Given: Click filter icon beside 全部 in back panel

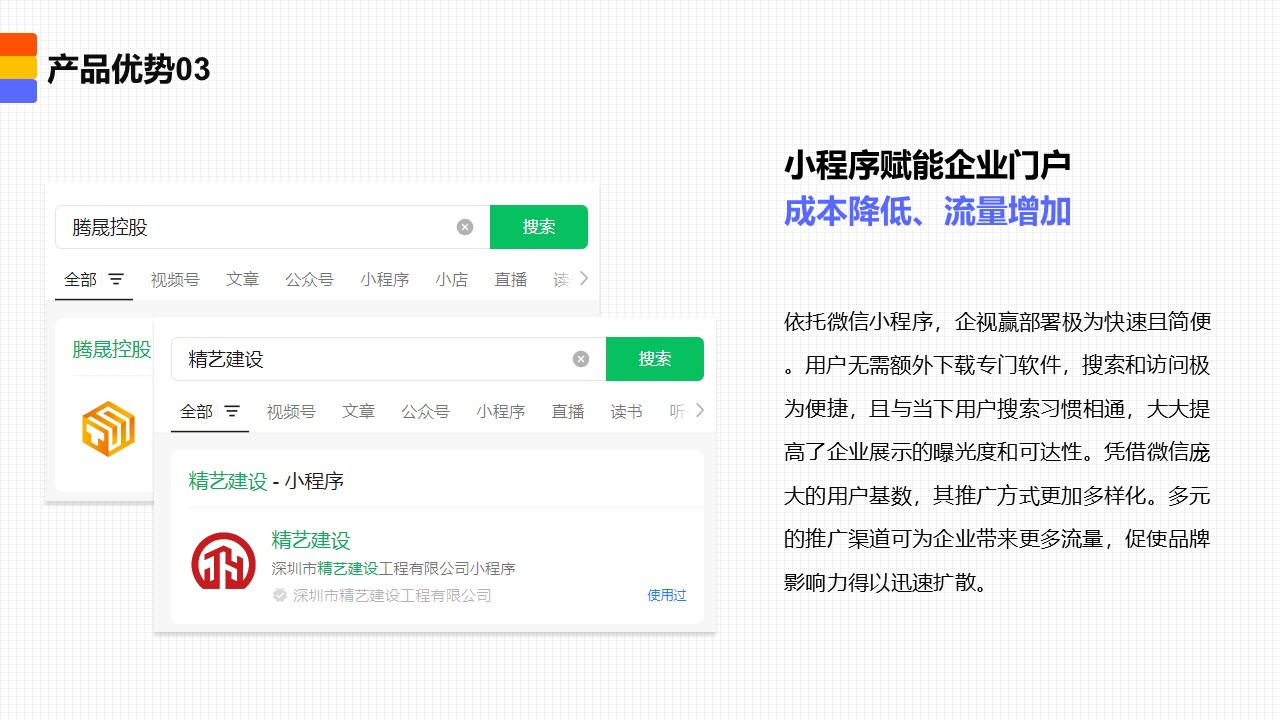Looking at the screenshot, I should pos(116,279).
